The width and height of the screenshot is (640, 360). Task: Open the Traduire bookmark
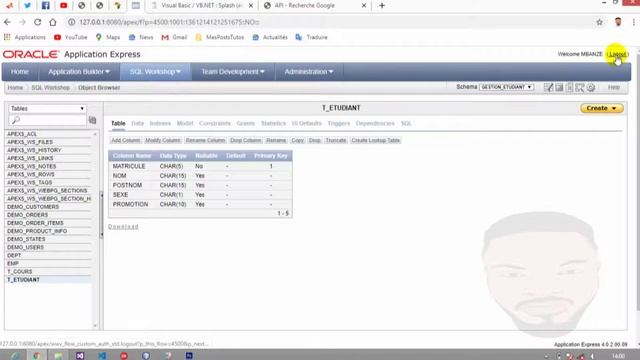point(311,37)
